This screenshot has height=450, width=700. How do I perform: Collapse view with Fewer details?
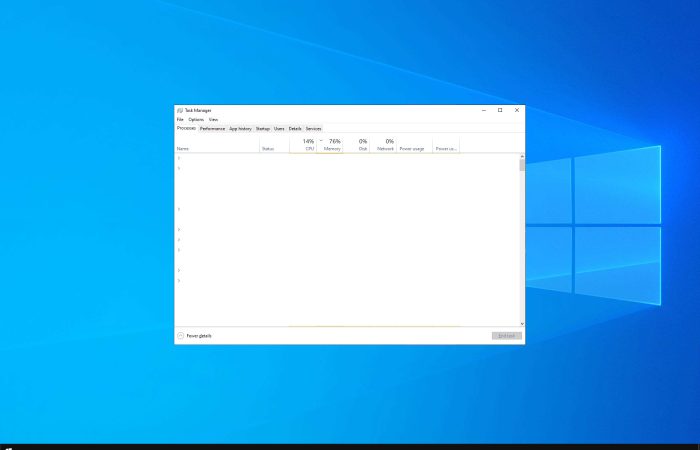click(x=194, y=336)
